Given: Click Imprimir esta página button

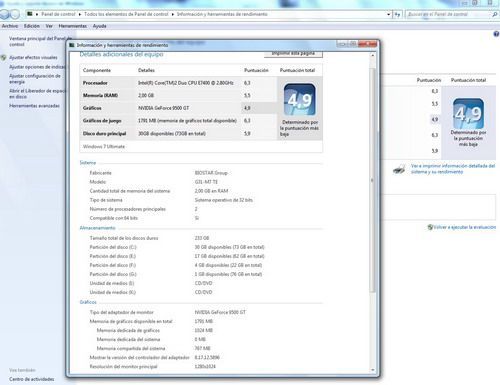Looking at the screenshot, I should (293, 54).
